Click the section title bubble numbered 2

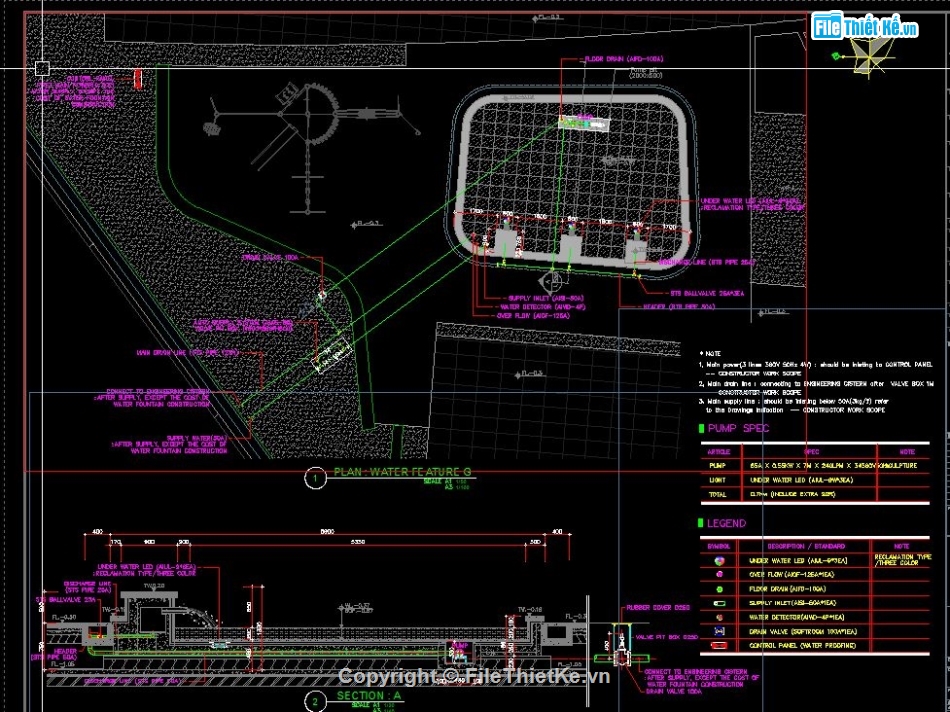314,702
